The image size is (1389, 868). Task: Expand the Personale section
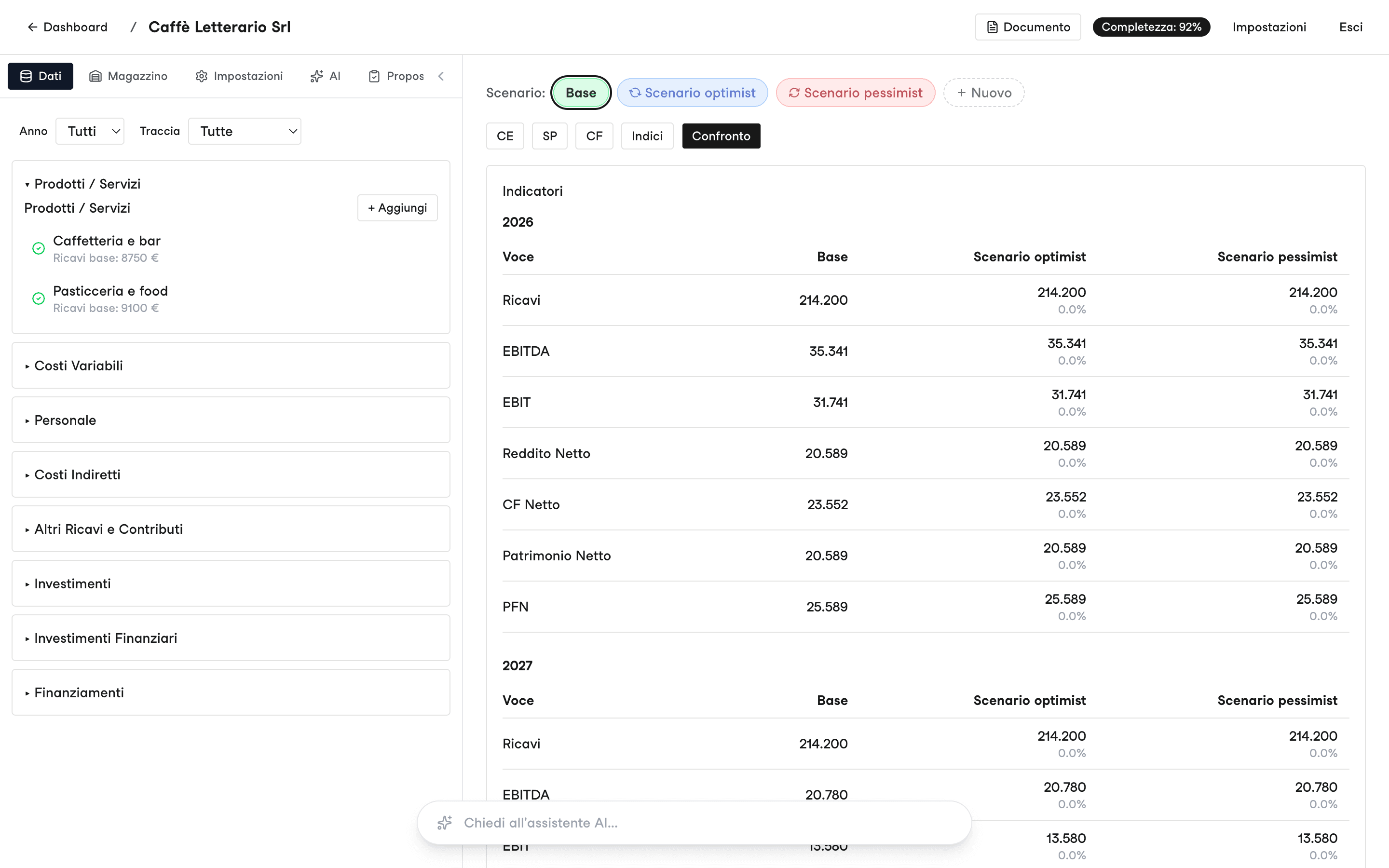click(231, 420)
